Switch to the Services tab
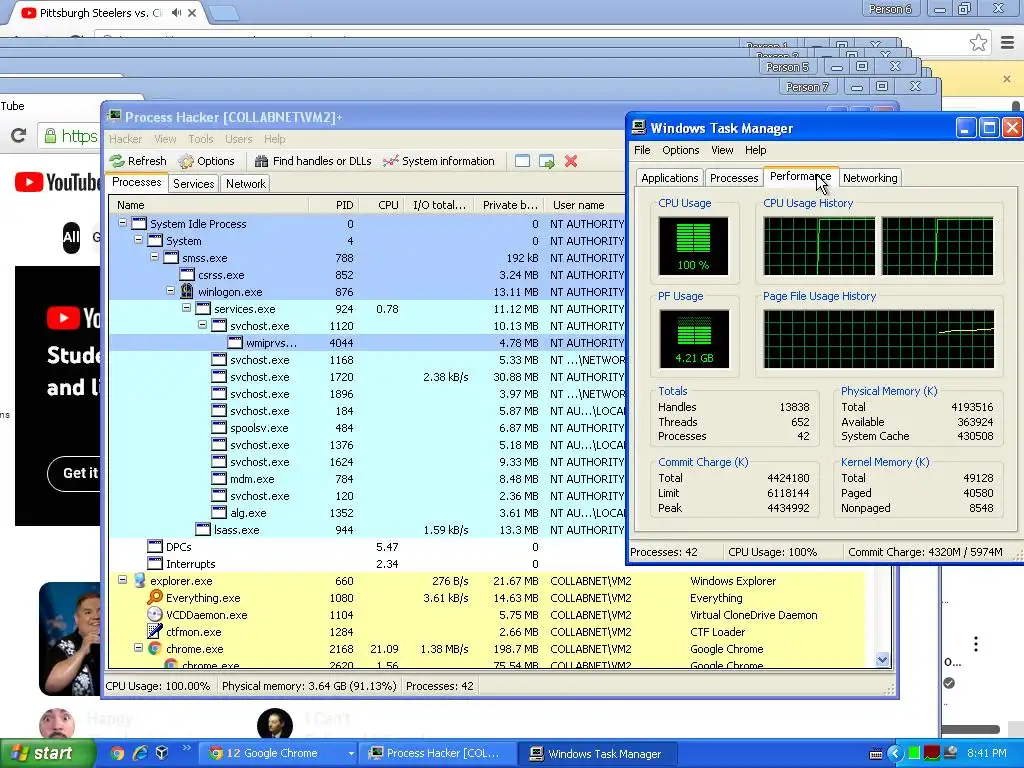This screenshot has width=1024, height=768. click(193, 184)
